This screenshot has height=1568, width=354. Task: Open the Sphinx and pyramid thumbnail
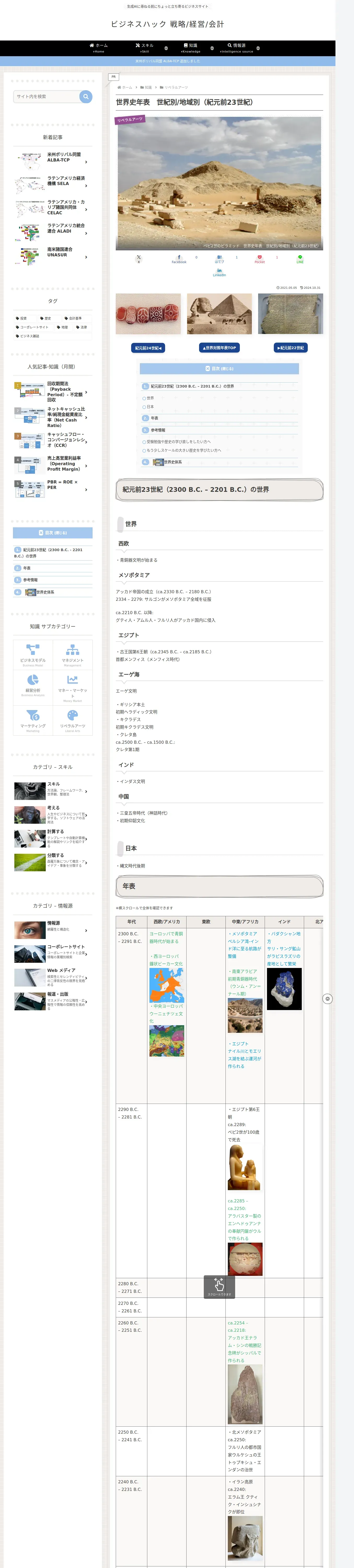click(219, 314)
